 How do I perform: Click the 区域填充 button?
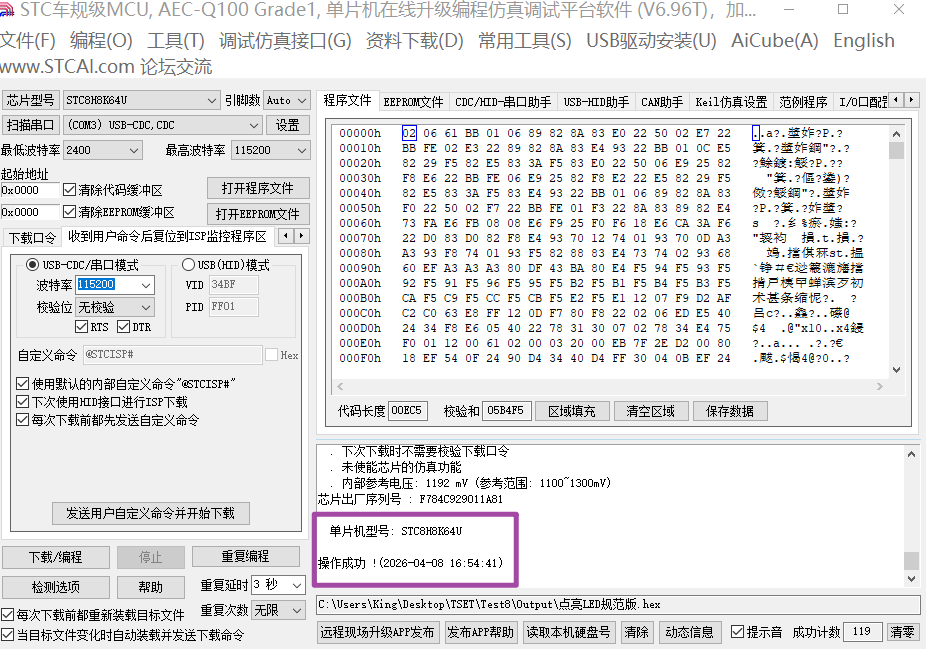(x=572, y=411)
